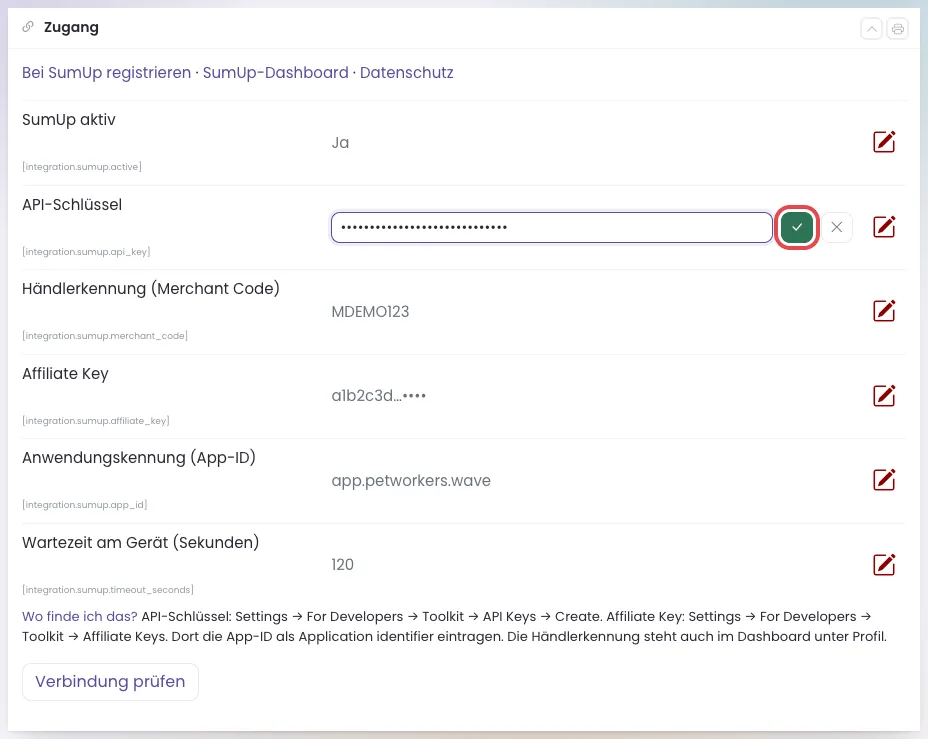The width and height of the screenshot is (928, 739).
Task: Click the 120 timeout value
Action: [x=342, y=564]
